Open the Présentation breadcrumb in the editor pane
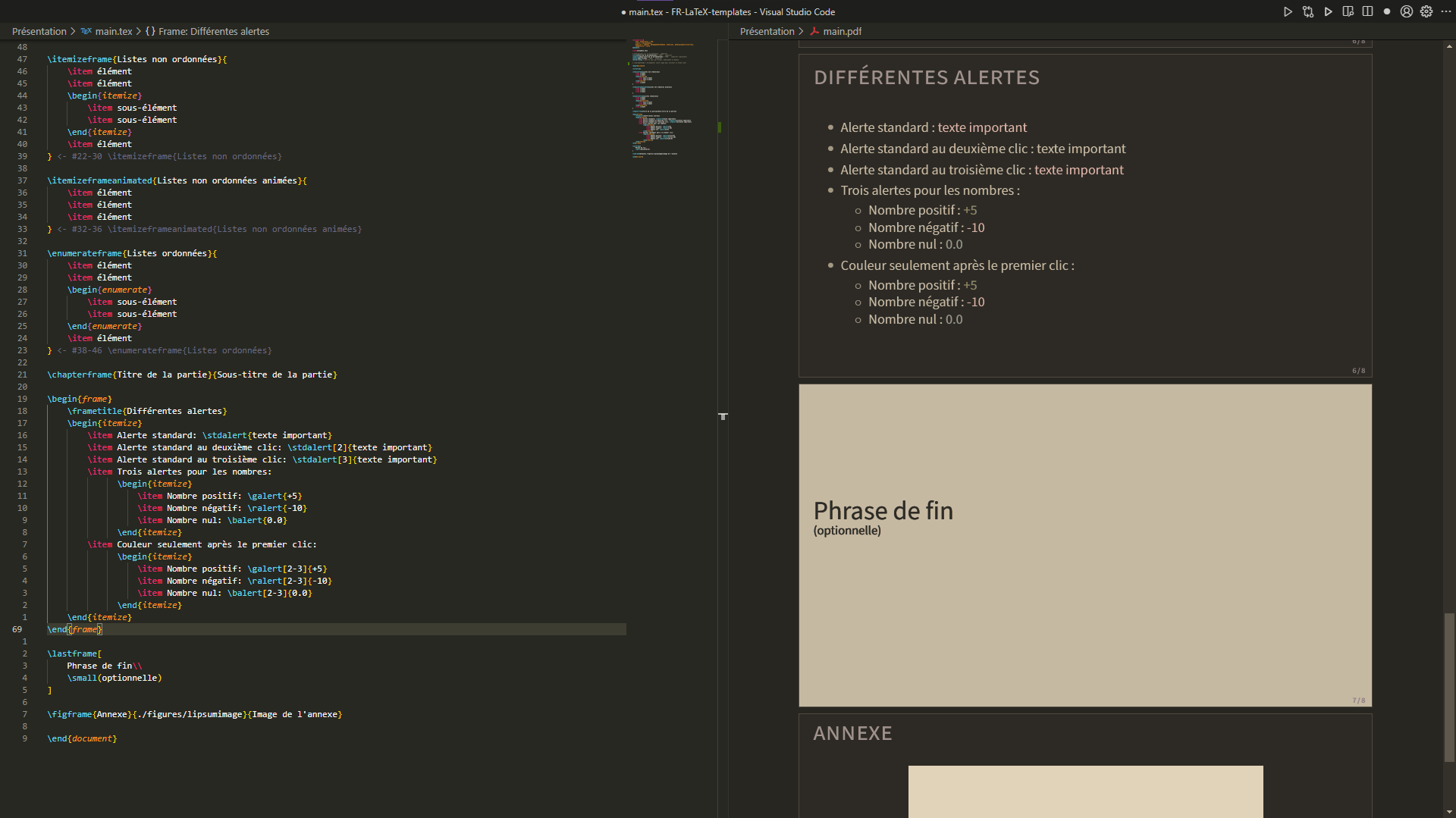Viewport: 1456px width, 818px height. (x=39, y=31)
